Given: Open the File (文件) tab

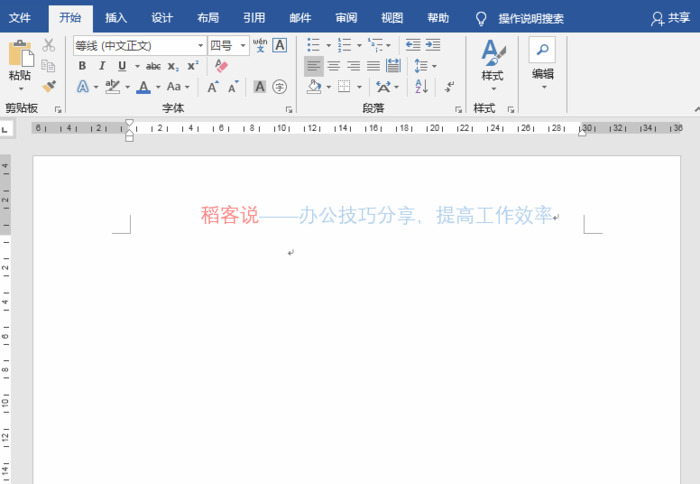Looking at the screenshot, I should [20, 18].
